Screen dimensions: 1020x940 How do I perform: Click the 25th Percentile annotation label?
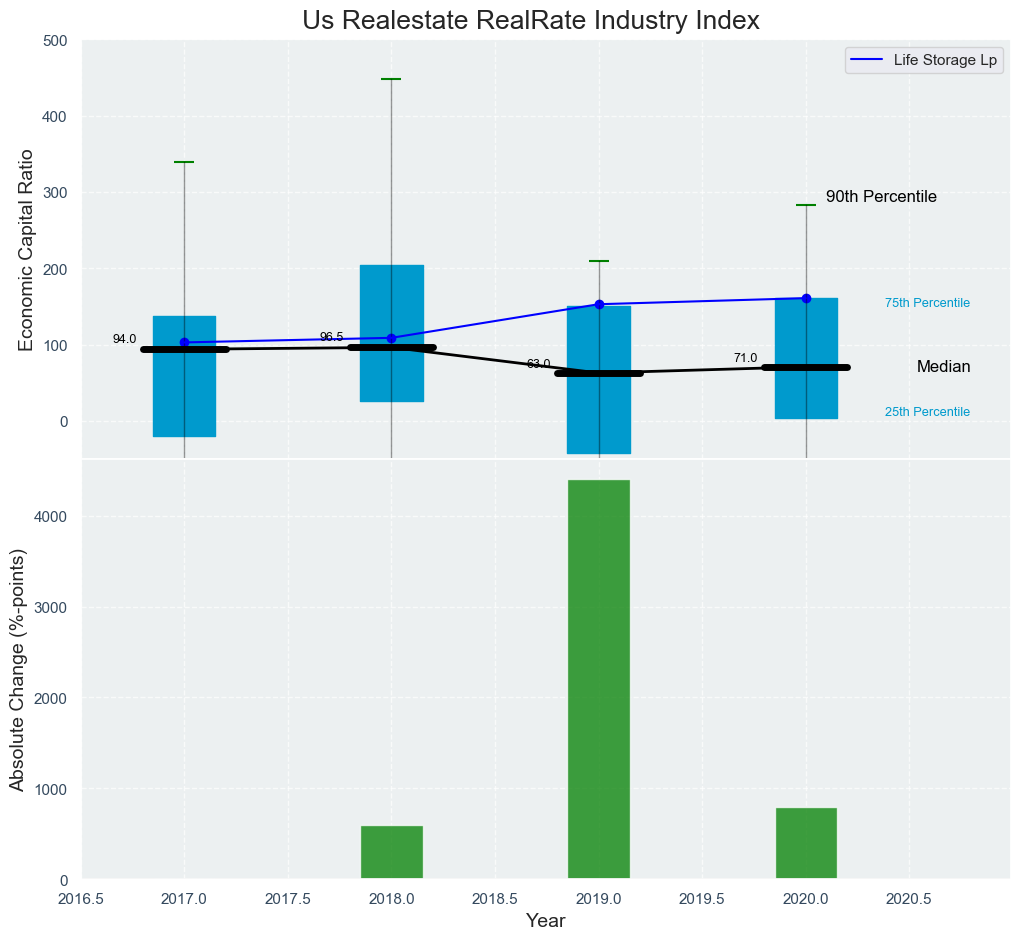tap(927, 412)
